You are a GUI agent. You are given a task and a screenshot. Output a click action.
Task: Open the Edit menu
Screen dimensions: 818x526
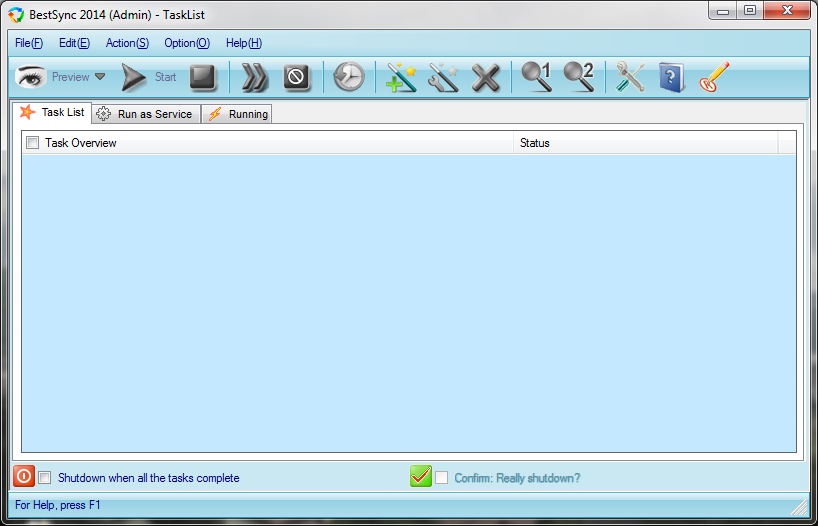point(75,43)
